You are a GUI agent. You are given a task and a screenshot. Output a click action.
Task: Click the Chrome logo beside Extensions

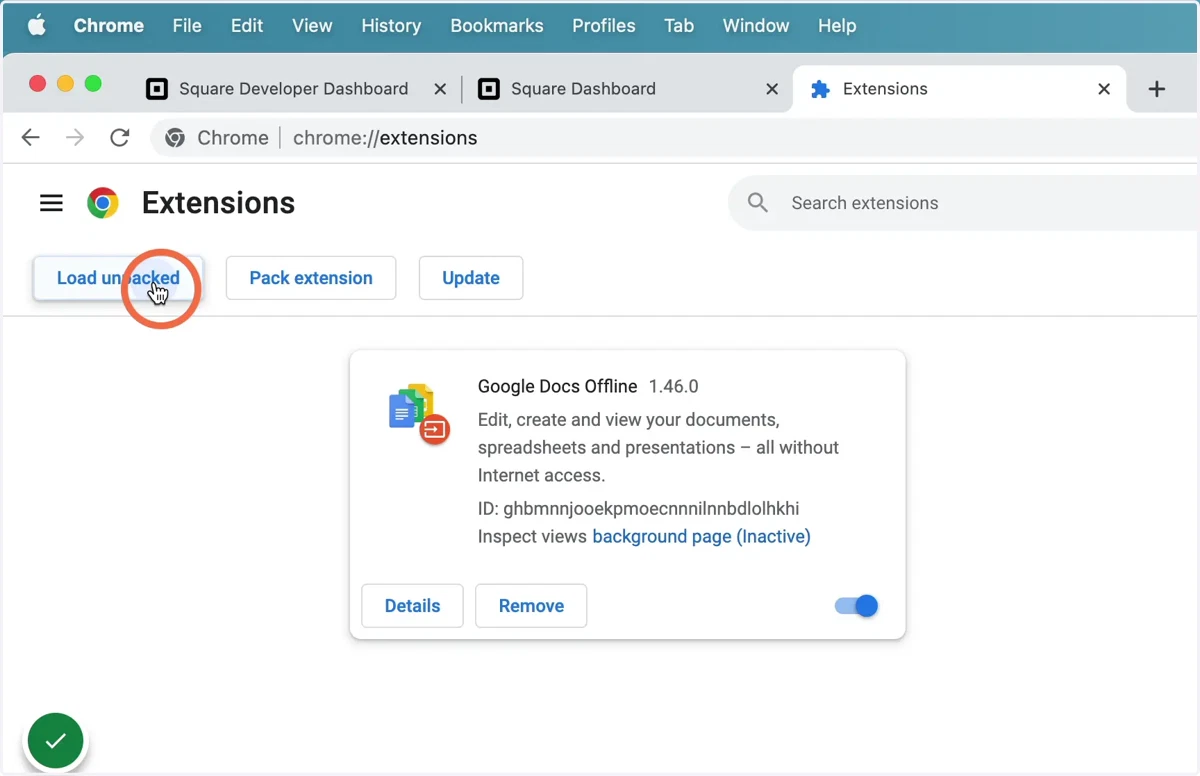pyautogui.click(x=102, y=203)
